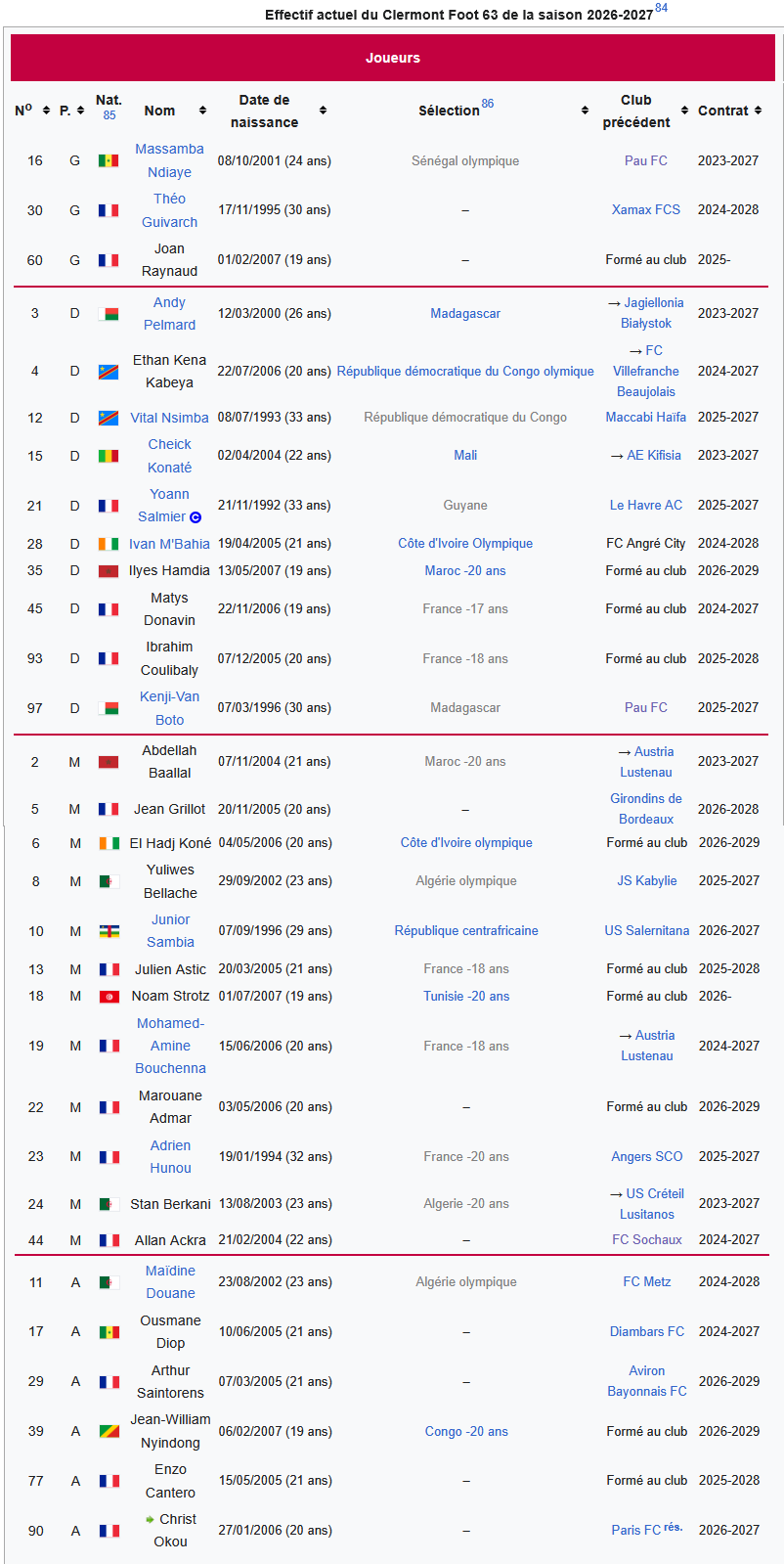This screenshot has width=784, height=1564.
Task: Click Tunisia flag in Noam Strotz row
Action: (109, 997)
